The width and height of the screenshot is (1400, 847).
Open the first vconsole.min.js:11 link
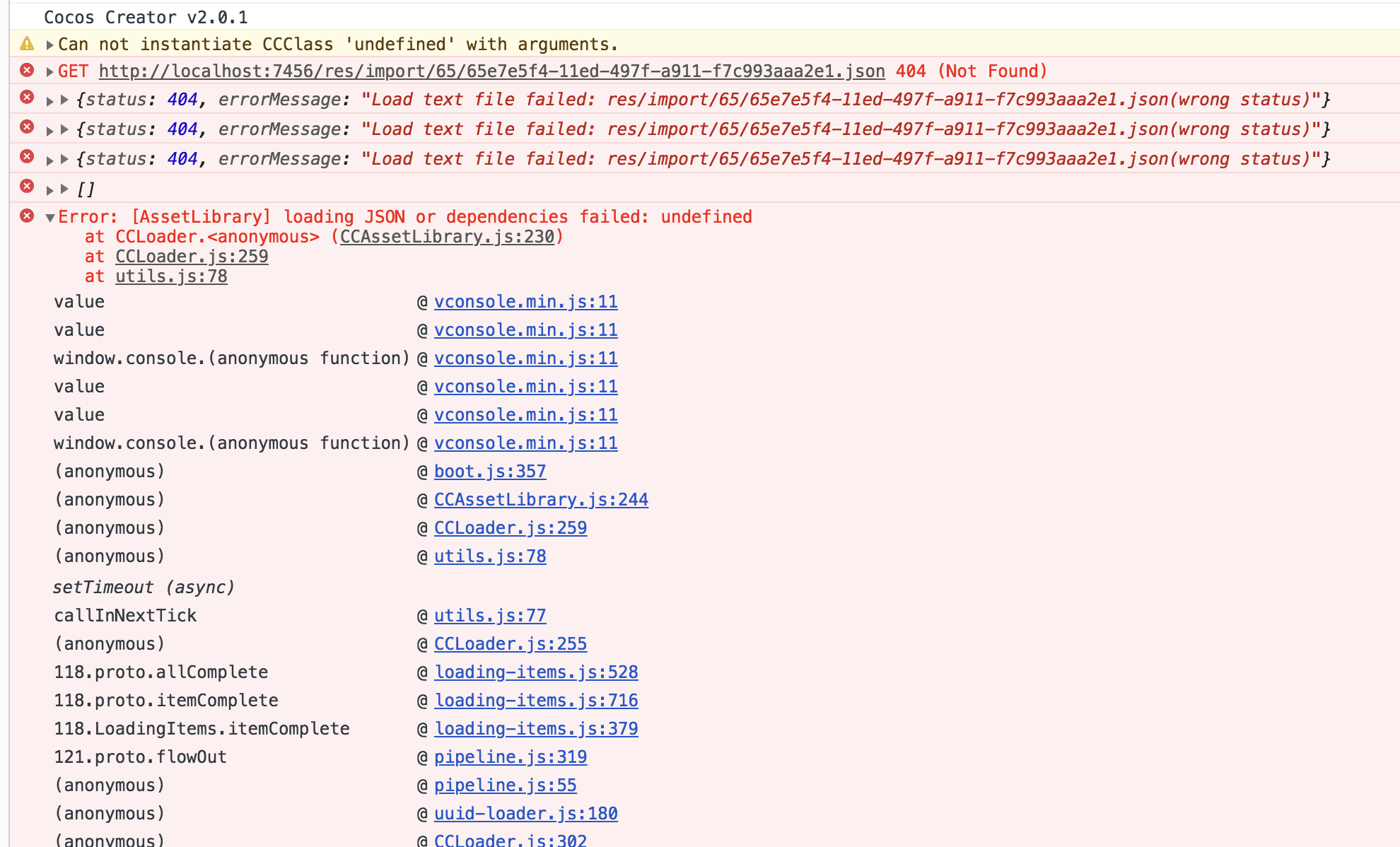click(525, 302)
